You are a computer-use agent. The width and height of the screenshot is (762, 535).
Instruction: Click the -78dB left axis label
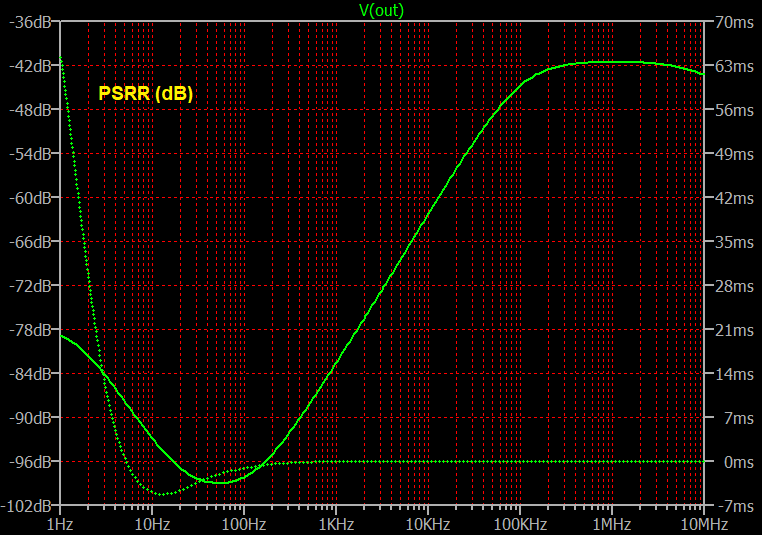tap(30, 330)
